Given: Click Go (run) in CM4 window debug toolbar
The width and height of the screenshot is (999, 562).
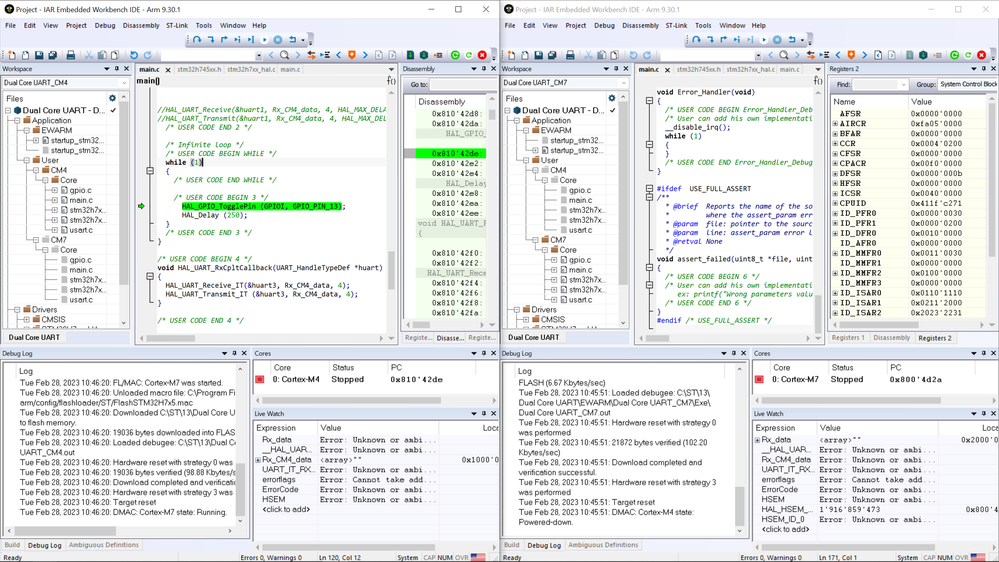Looking at the screenshot, I should point(264,40).
